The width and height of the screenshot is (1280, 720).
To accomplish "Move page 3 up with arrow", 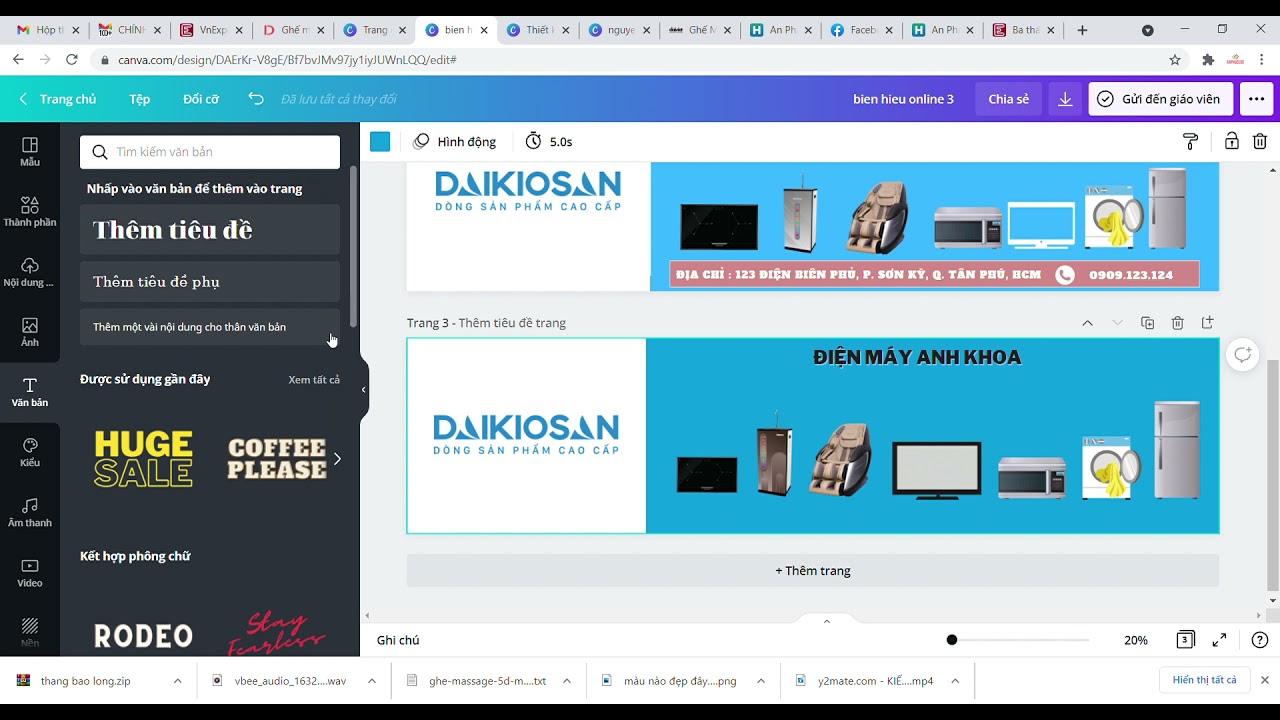I will [1087, 323].
